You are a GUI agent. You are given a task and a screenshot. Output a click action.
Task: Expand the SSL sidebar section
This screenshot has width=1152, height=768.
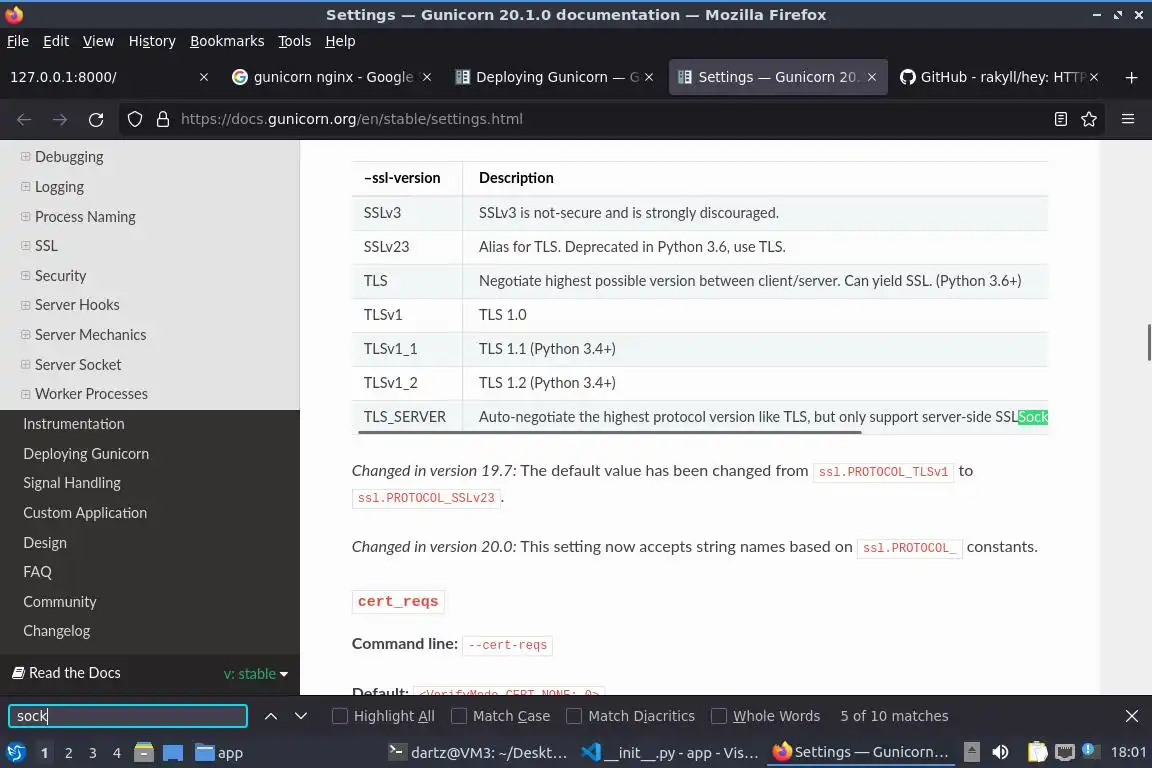tap(26, 245)
